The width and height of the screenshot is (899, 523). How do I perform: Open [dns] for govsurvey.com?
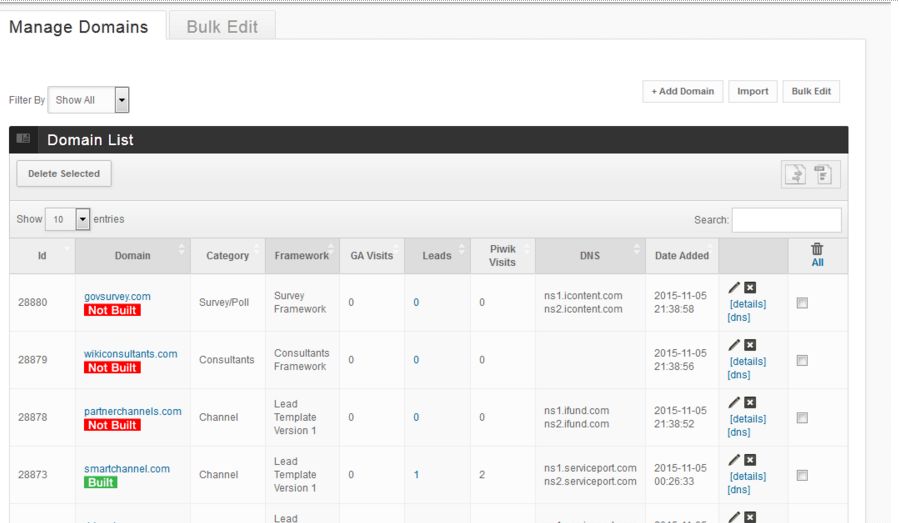pos(738,317)
